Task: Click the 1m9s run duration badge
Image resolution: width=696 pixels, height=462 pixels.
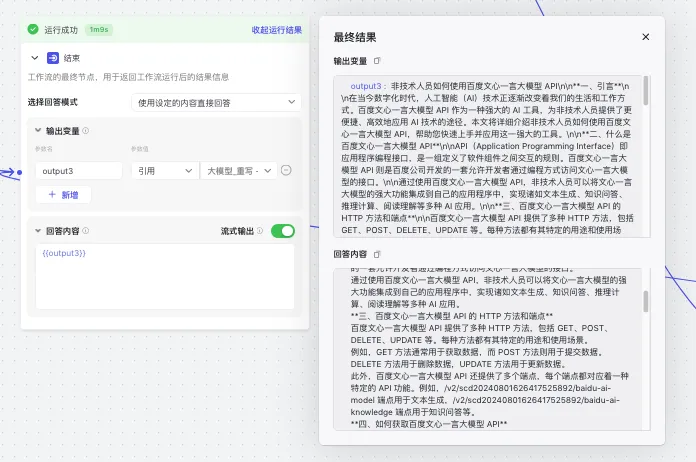Action: (x=99, y=30)
